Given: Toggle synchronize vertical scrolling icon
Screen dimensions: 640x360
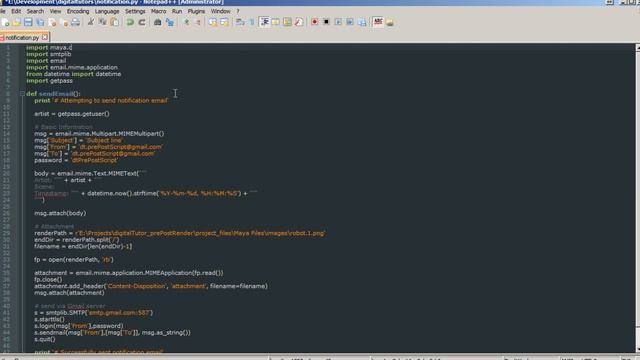Looking at the screenshot, I should [x=213, y=22].
